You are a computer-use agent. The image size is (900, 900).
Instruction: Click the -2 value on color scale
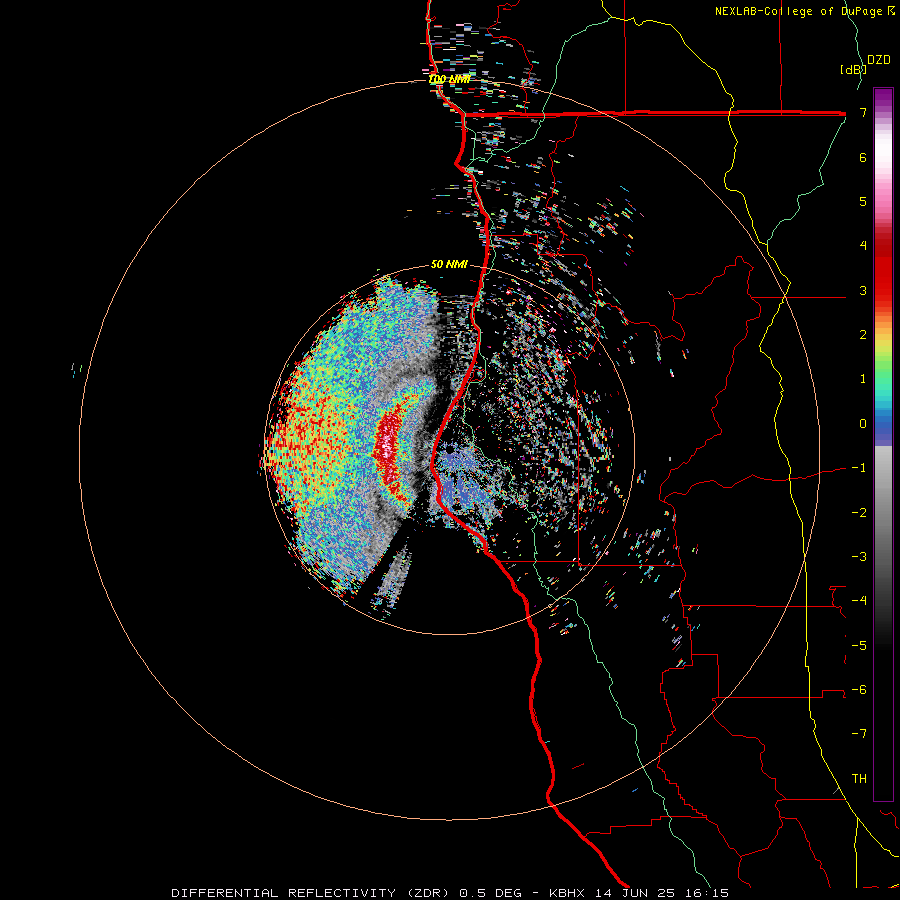pos(859,513)
